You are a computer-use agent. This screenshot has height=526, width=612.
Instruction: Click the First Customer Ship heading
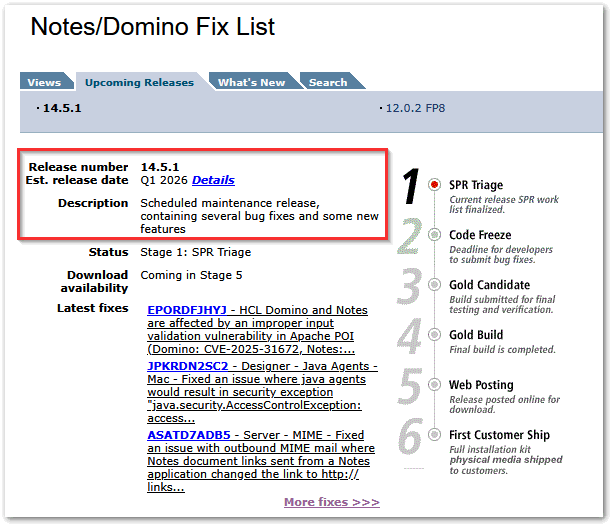(499, 434)
